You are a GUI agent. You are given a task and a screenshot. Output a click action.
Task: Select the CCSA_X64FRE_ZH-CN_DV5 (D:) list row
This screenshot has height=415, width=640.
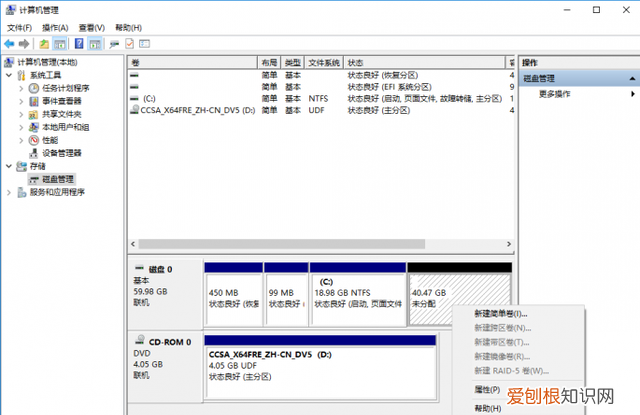point(321,110)
